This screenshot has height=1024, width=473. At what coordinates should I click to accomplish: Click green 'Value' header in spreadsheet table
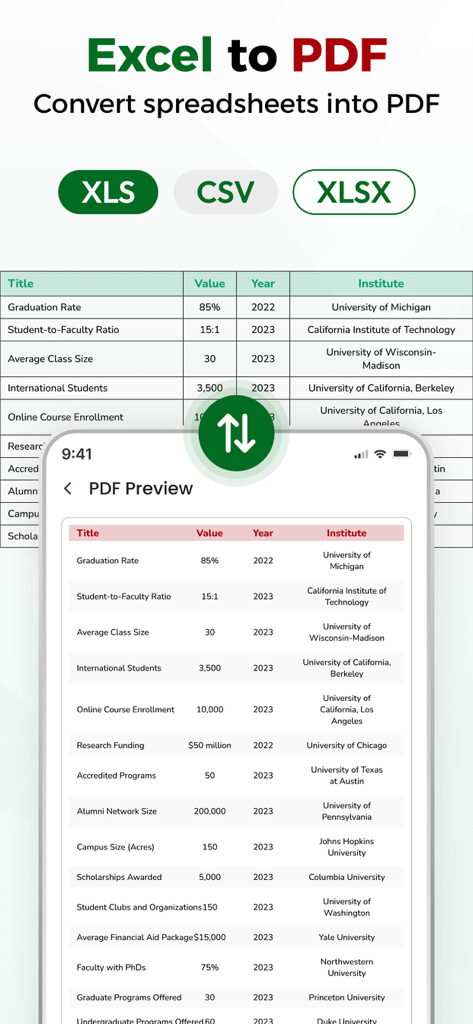(x=210, y=283)
